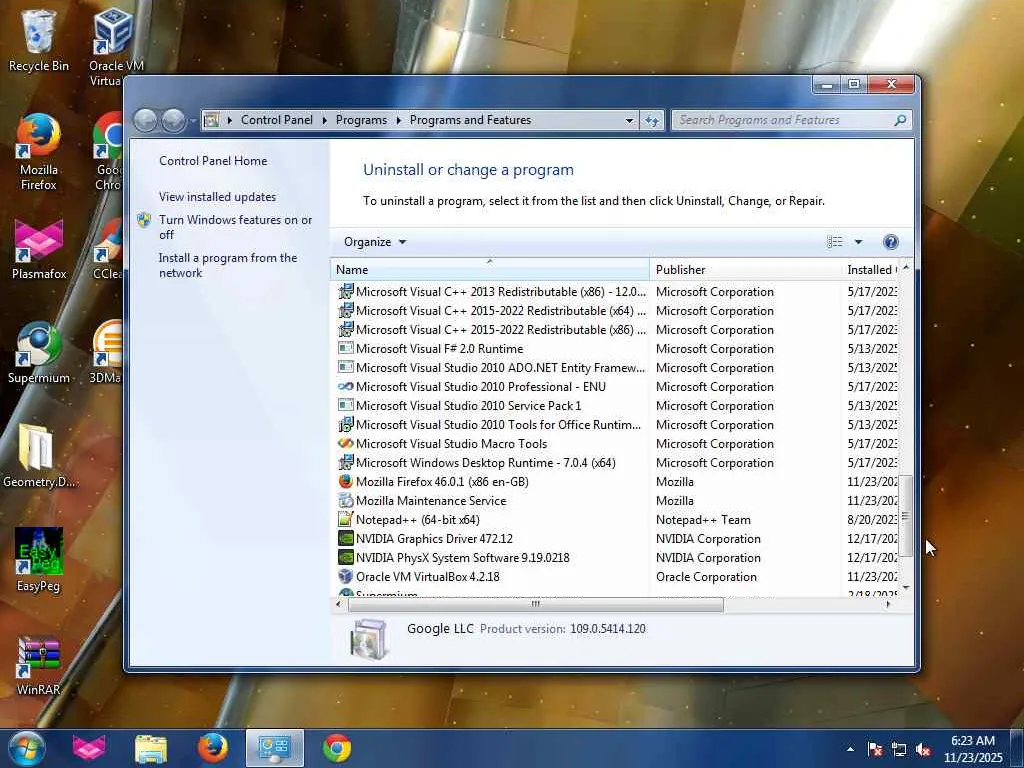Open the recent pages dropdown arrow

[193, 121]
